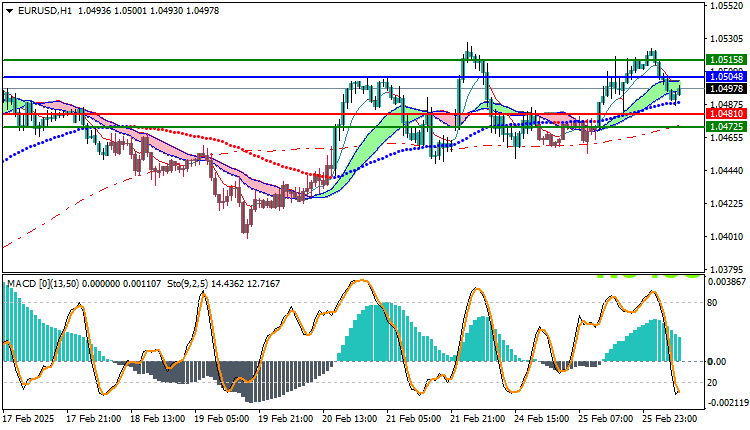Click the 80 stochastic level label

click(x=712, y=303)
